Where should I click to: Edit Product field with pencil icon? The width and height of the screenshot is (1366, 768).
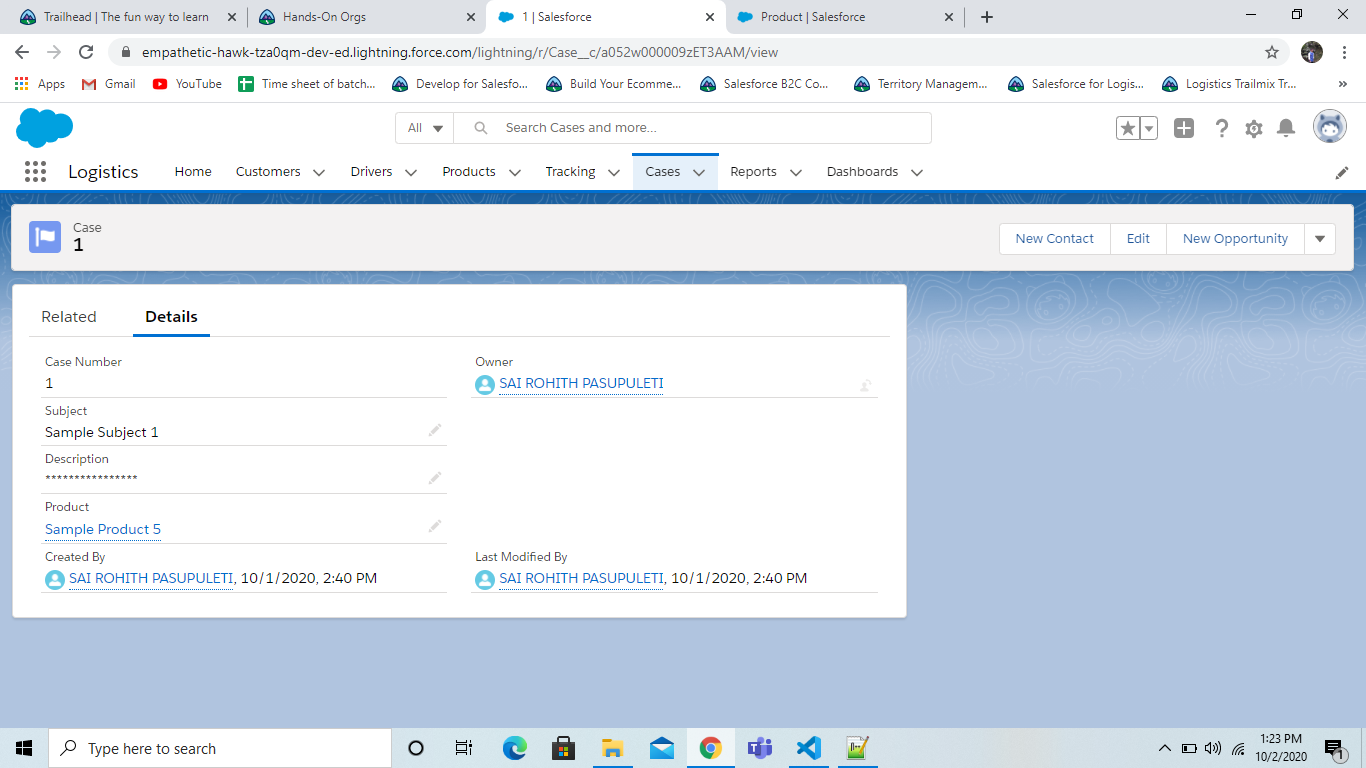point(435,526)
